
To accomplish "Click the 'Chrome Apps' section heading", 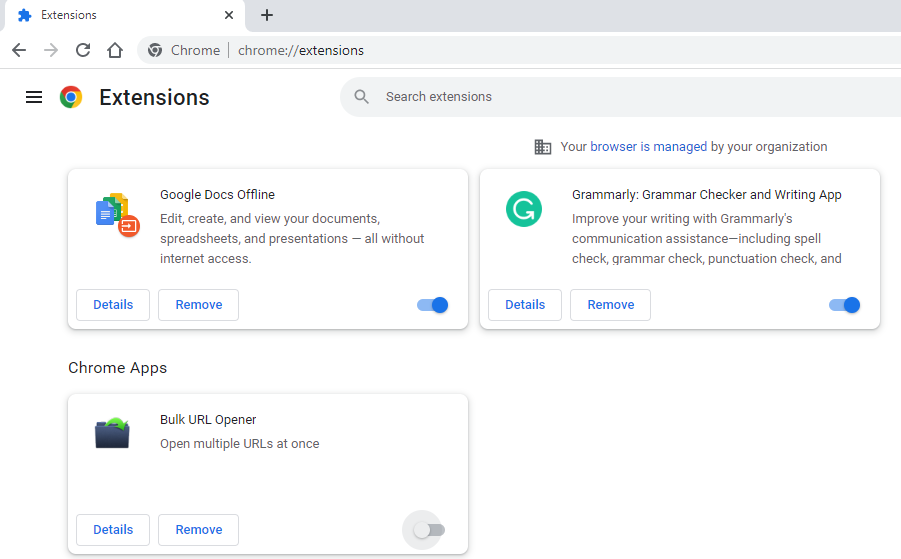I will [x=118, y=368].
